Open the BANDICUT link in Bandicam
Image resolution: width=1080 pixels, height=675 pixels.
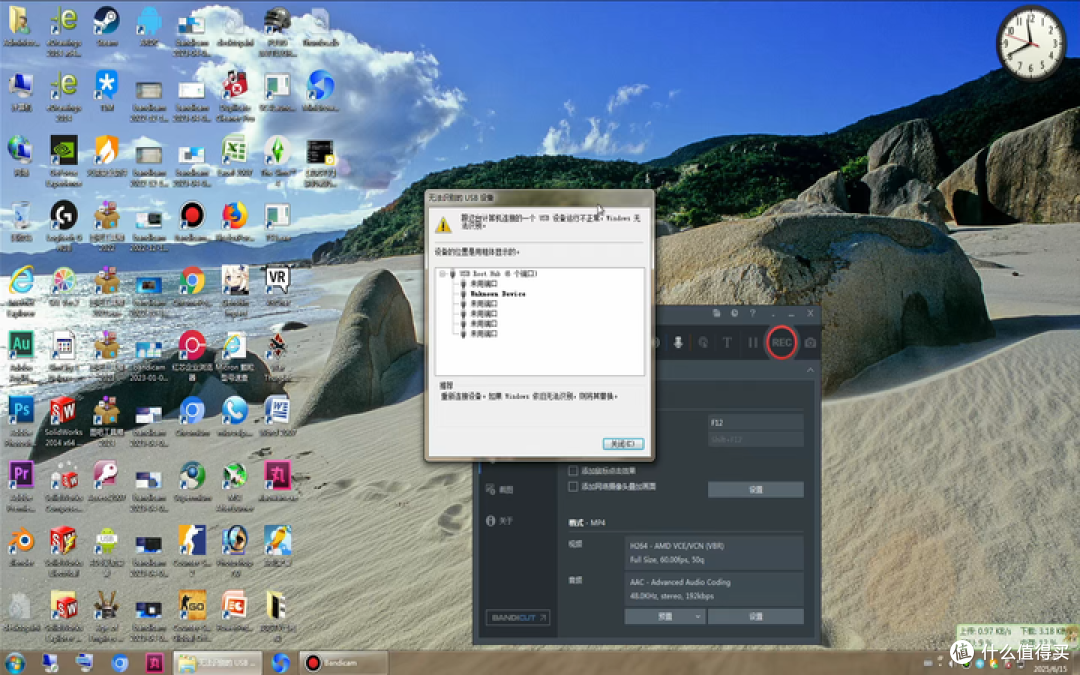(518, 618)
